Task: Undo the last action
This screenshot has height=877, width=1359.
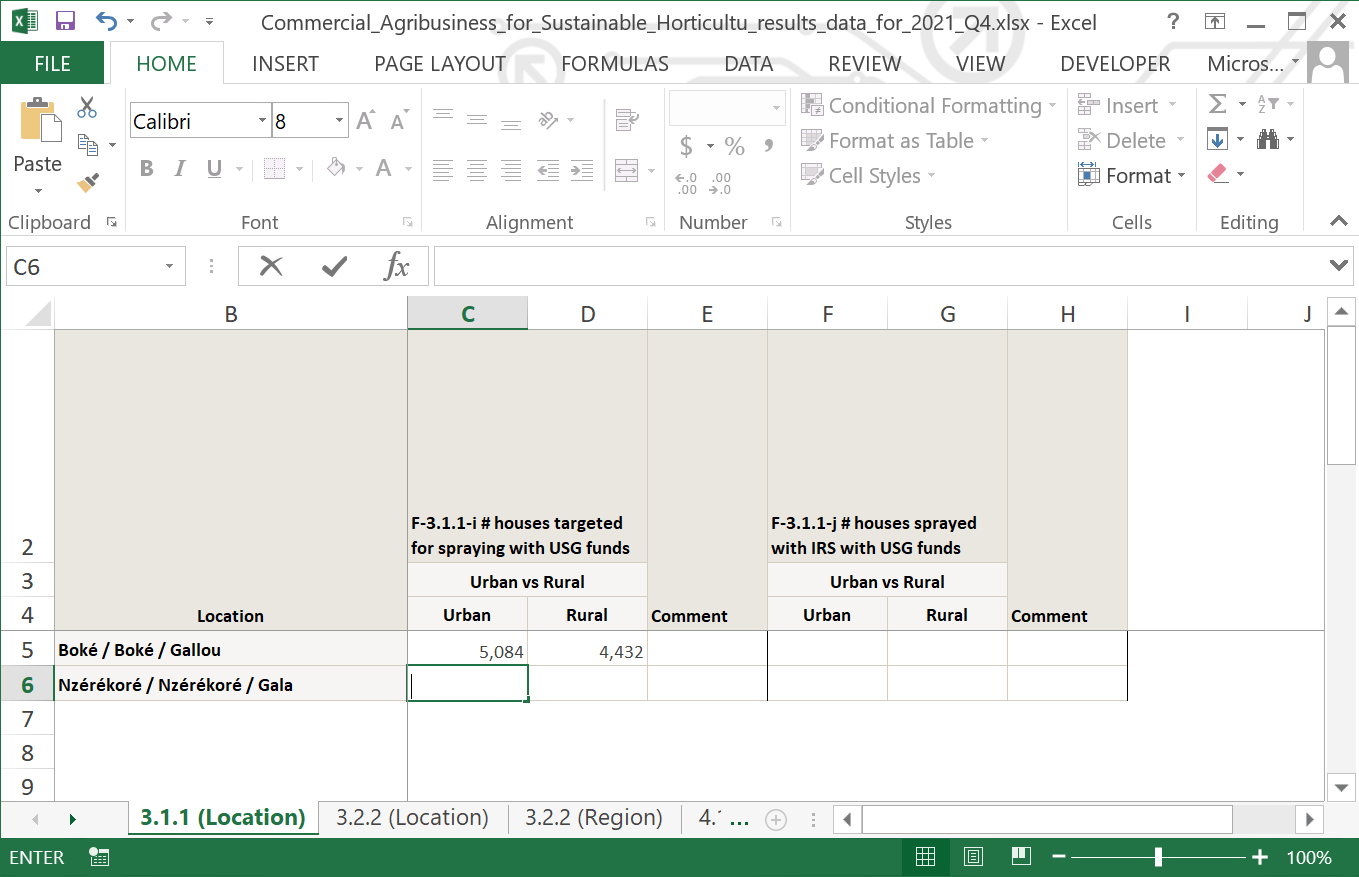Action: tap(106, 21)
